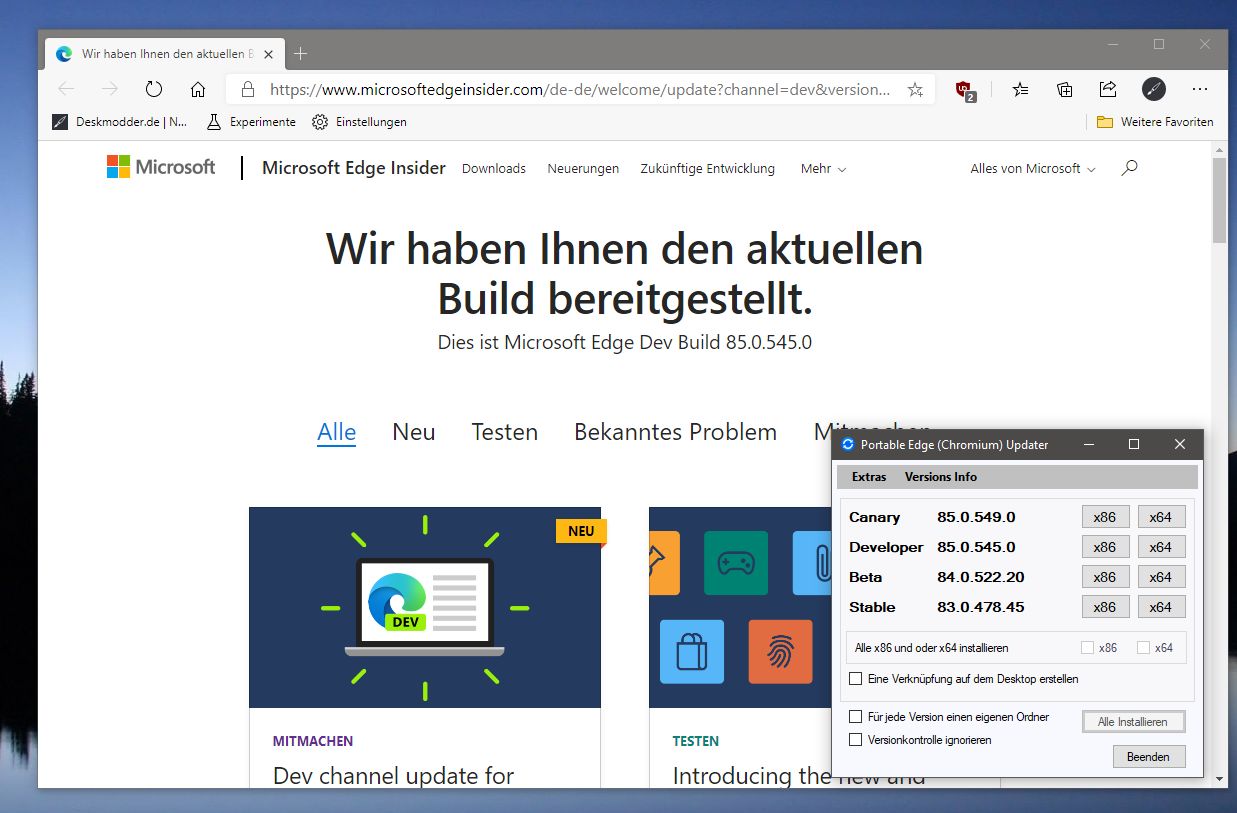The image size is (1237, 813).
Task: Install Stable x64 version
Action: (1161, 607)
